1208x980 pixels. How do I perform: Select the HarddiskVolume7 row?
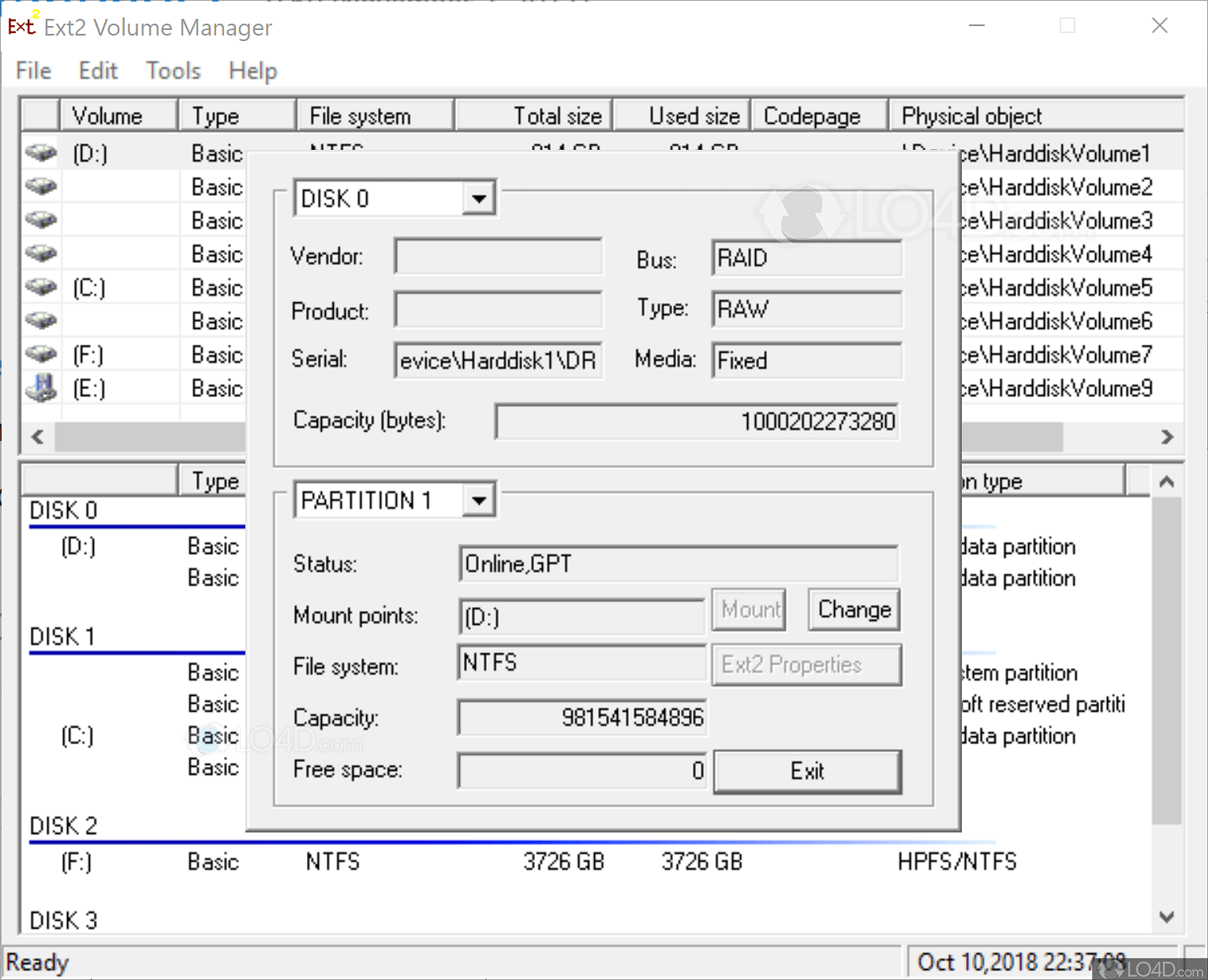click(x=602, y=354)
